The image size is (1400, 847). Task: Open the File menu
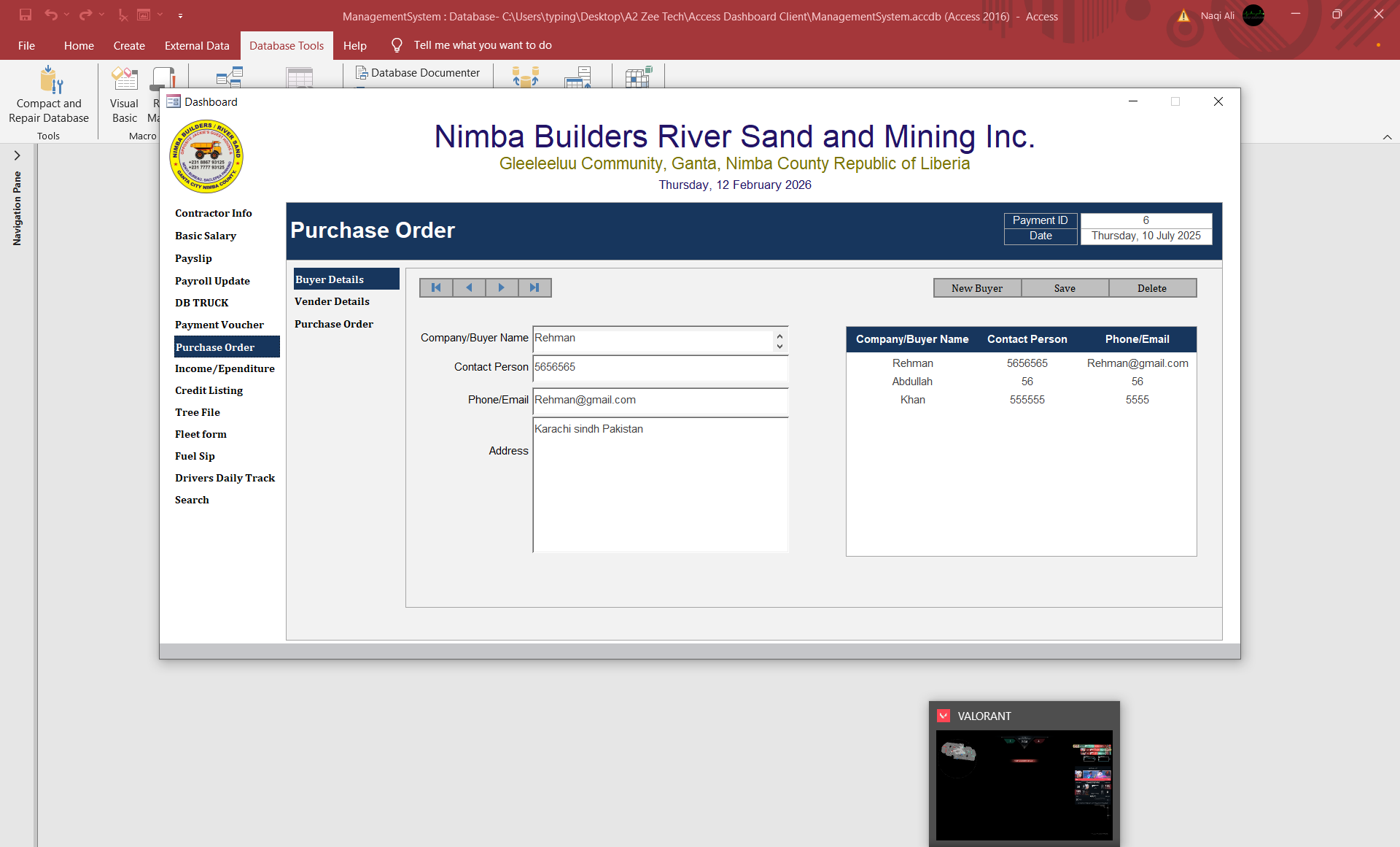(26, 45)
